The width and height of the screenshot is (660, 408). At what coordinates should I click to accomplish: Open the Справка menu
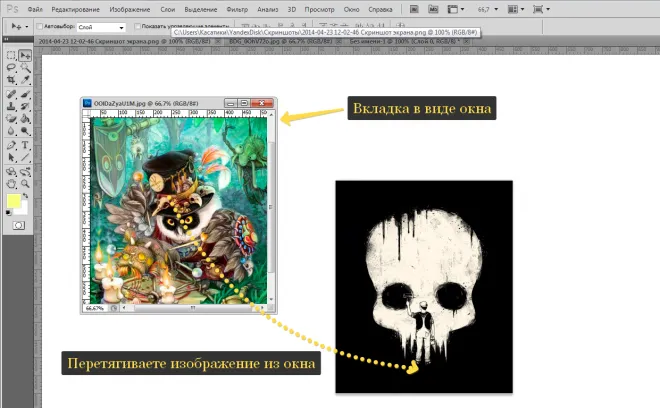[x=380, y=9]
